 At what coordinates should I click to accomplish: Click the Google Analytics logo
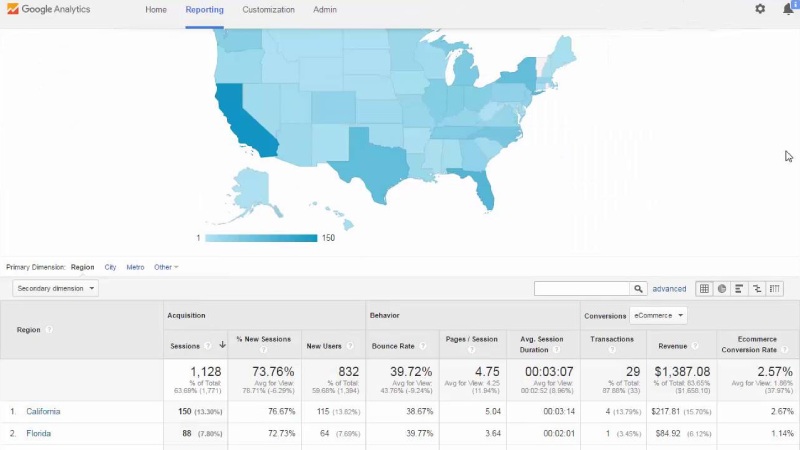(48, 9)
